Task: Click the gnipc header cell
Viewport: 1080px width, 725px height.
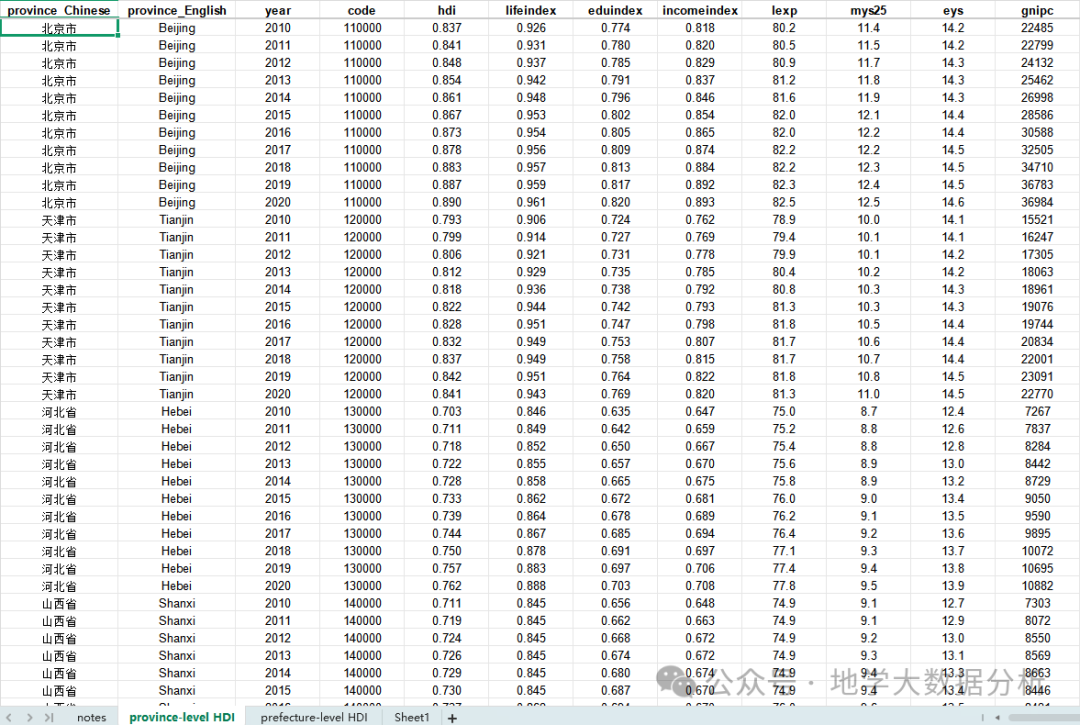Action: point(1037,10)
